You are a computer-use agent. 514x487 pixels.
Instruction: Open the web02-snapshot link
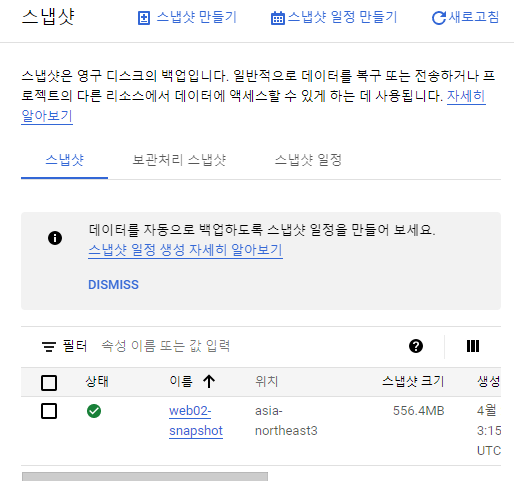pyautogui.click(x=196, y=421)
